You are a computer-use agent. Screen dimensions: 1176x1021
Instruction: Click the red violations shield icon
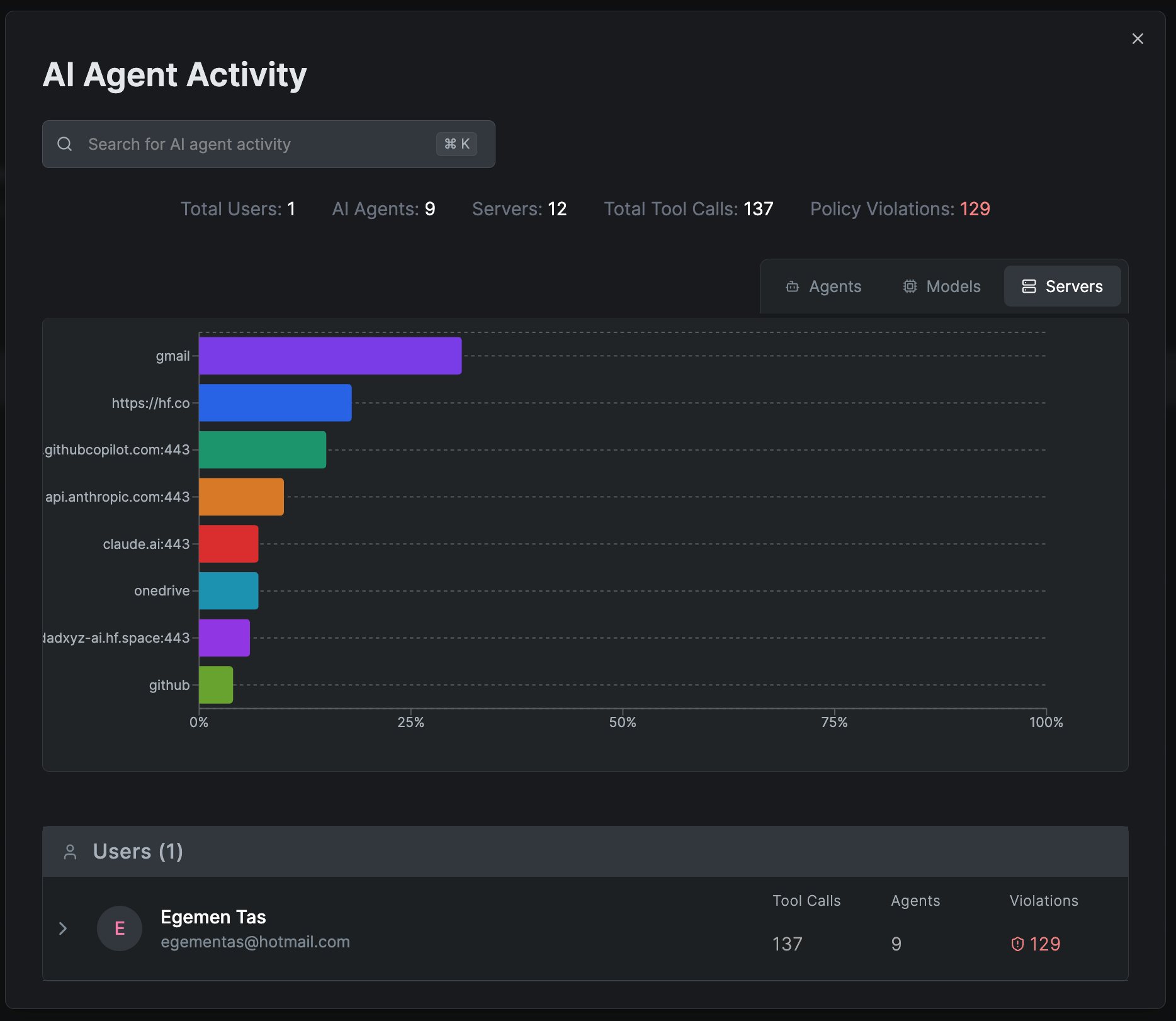pos(1017,944)
